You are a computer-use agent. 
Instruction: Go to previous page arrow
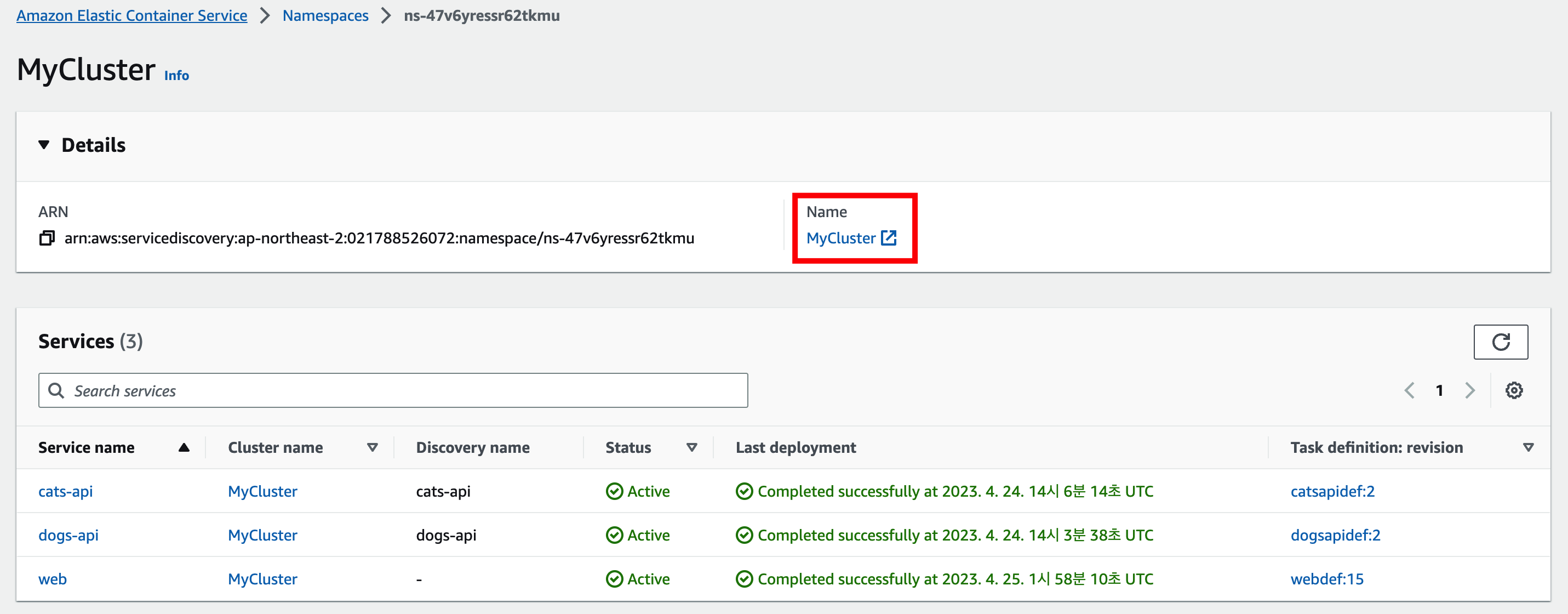(x=1409, y=390)
